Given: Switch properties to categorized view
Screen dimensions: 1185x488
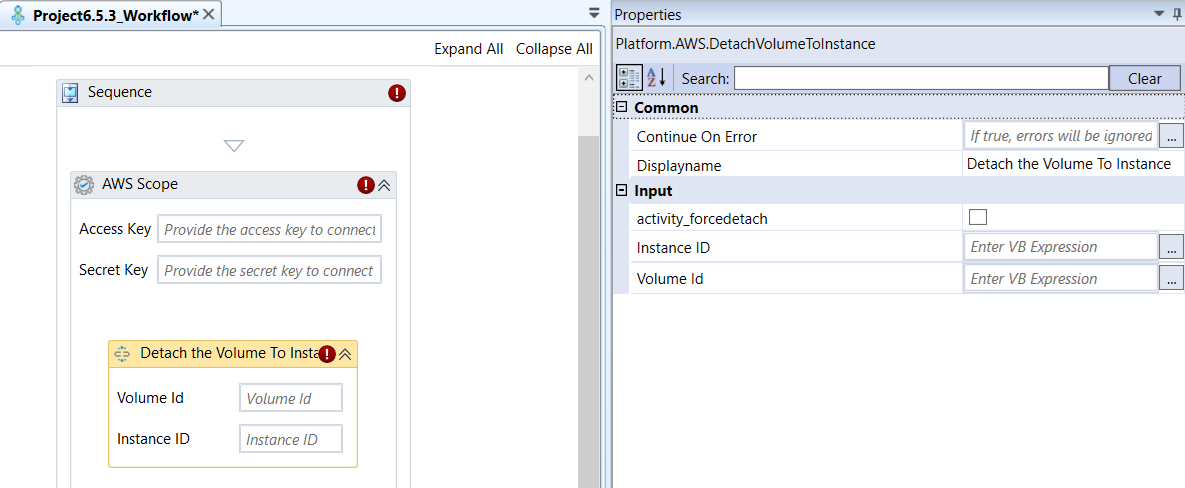Looking at the screenshot, I should click(630, 78).
